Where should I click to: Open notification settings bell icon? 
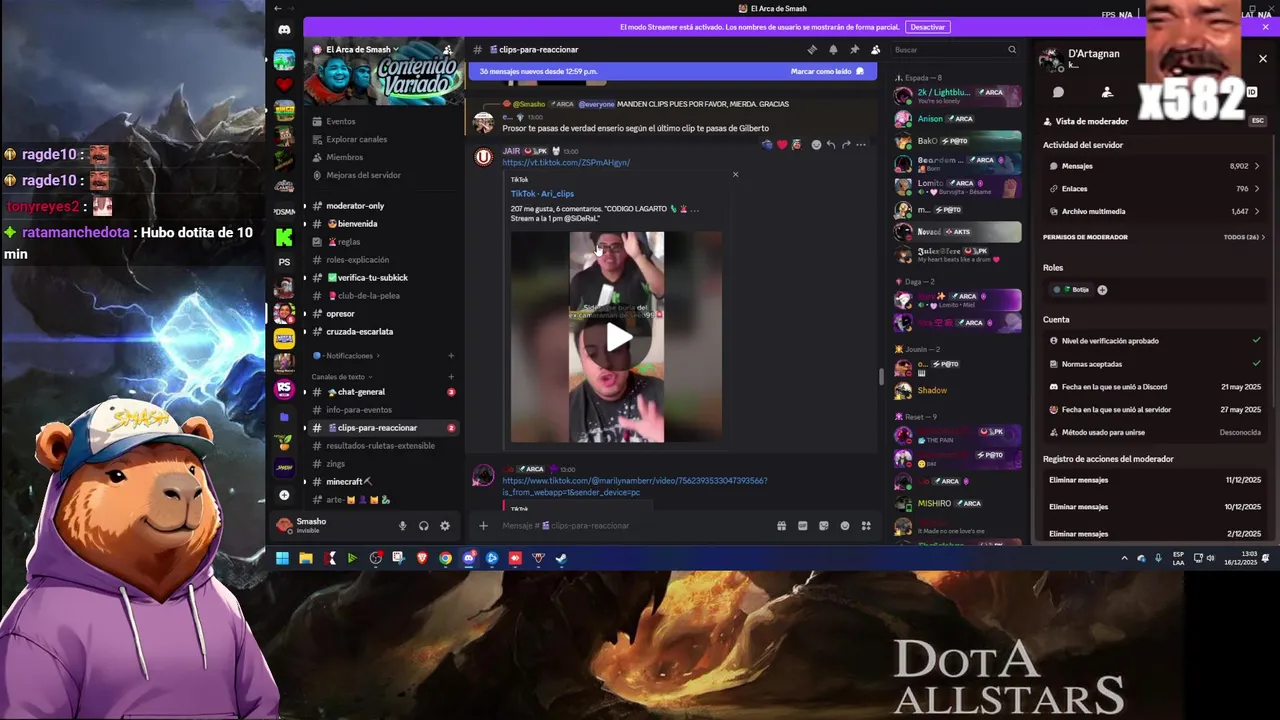click(833, 49)
